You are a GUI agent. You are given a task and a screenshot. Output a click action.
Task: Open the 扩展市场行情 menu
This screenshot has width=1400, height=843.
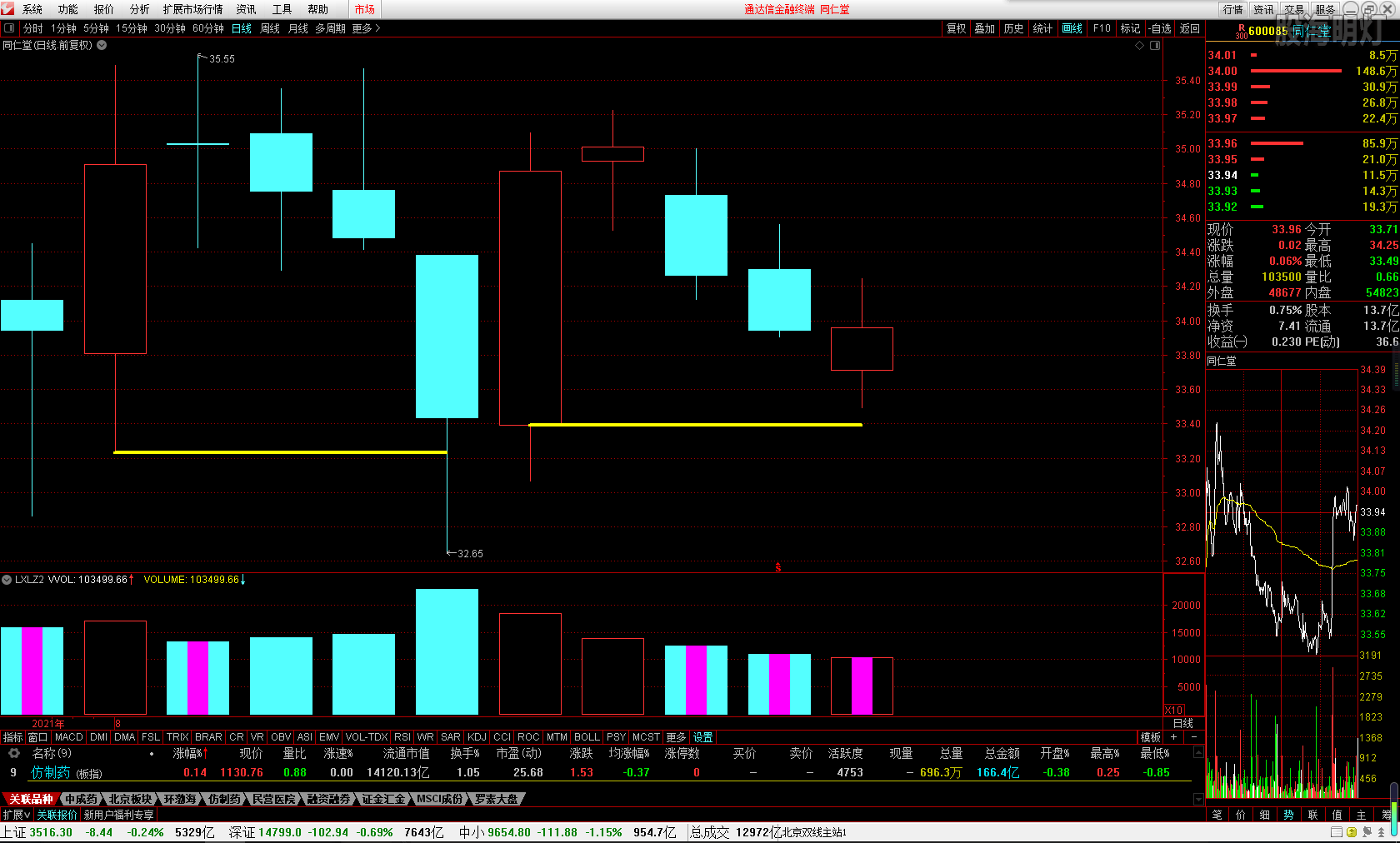click(193, 9)
